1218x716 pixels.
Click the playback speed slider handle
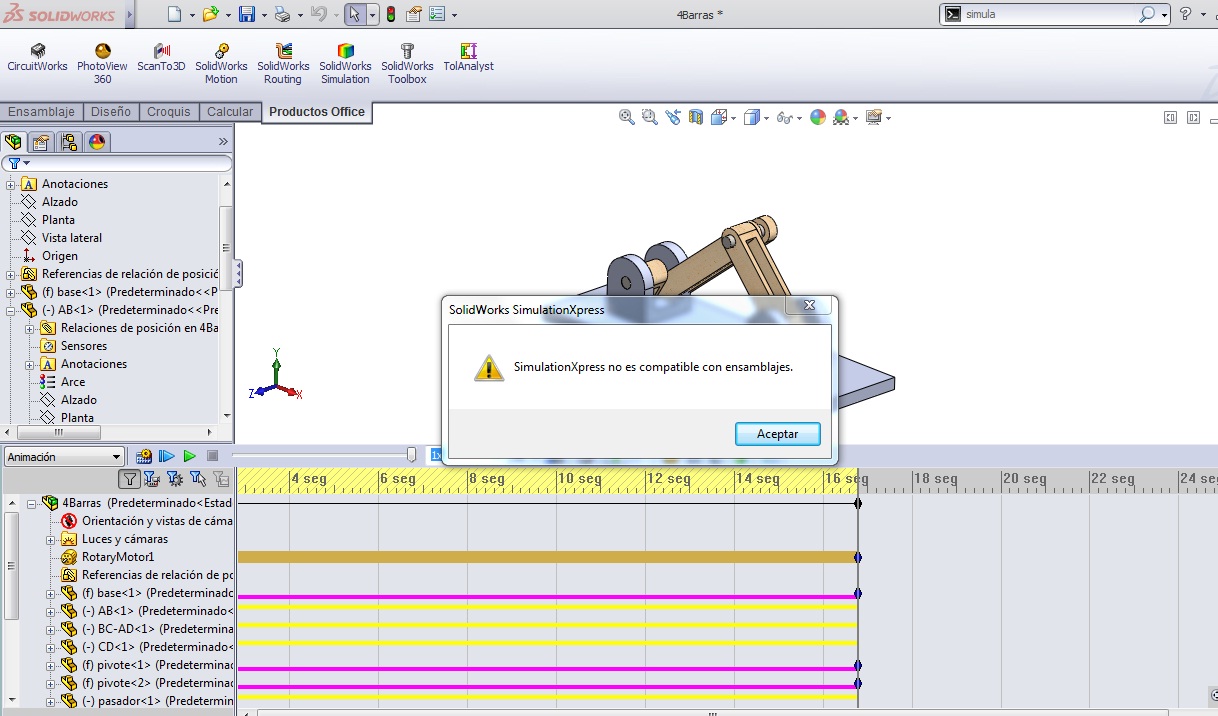411,455
